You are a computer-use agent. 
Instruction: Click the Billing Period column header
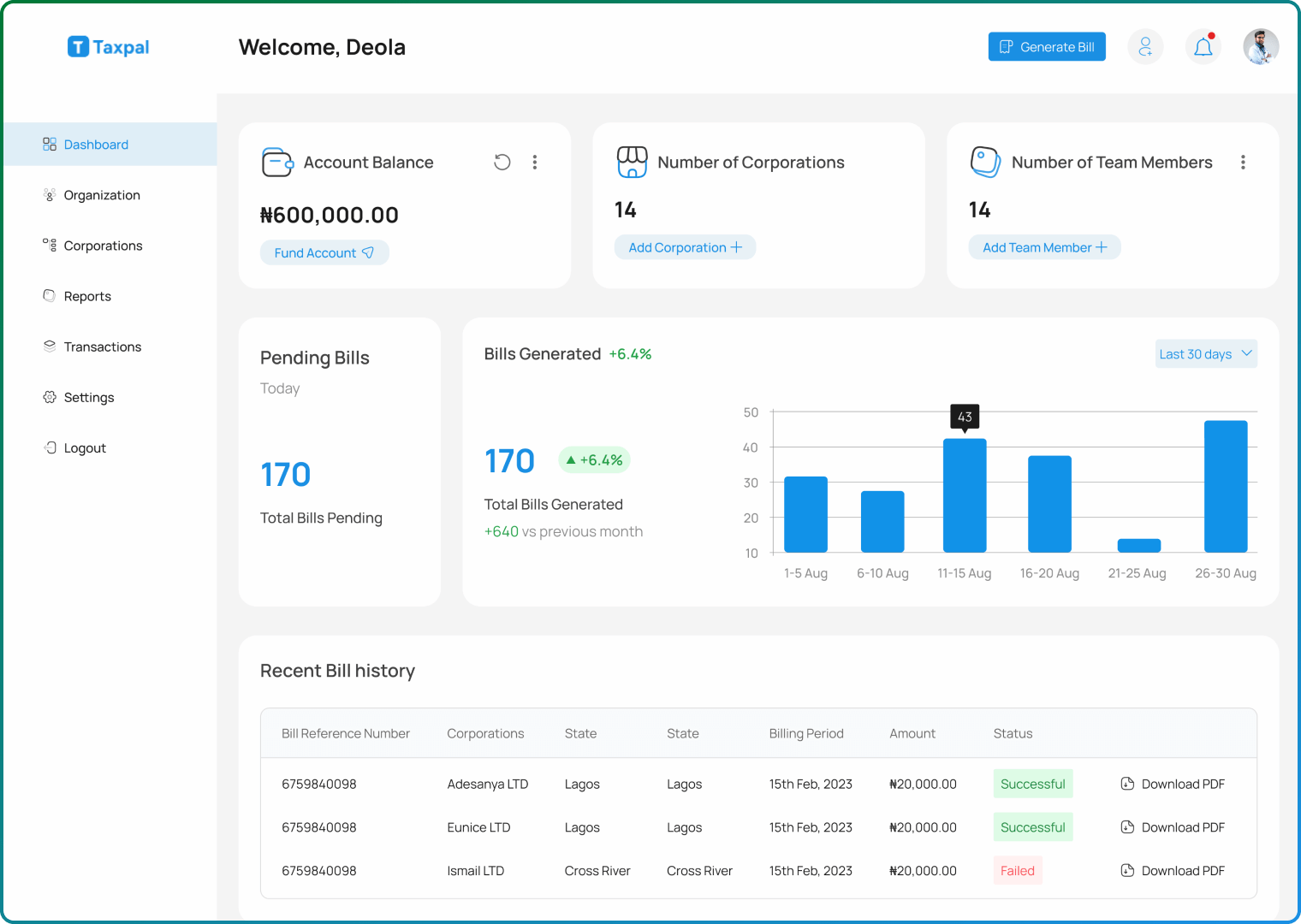click(806, 733)
